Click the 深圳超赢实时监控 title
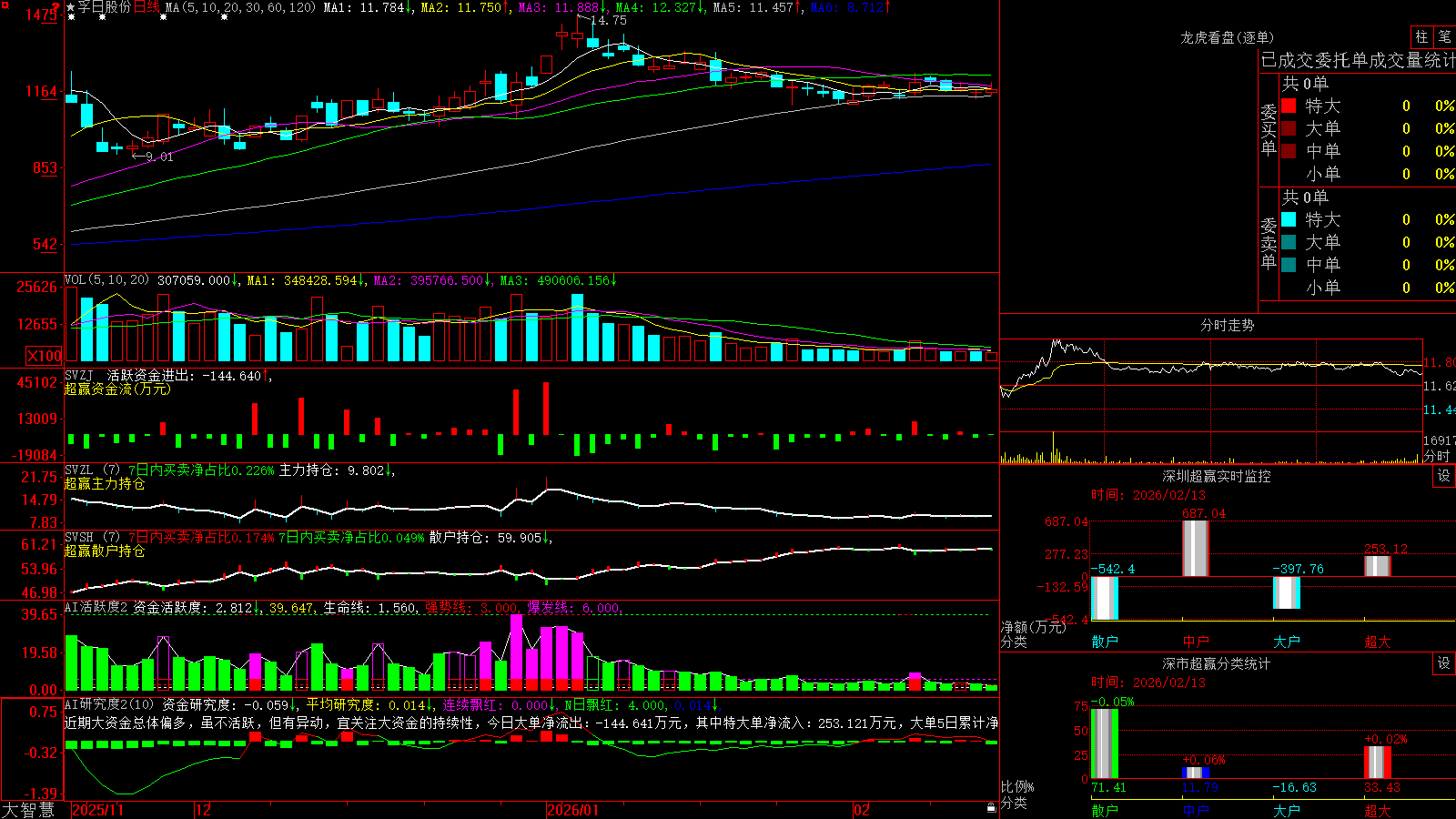Viewport: 1456px width, 819px height. point(1217,476)
